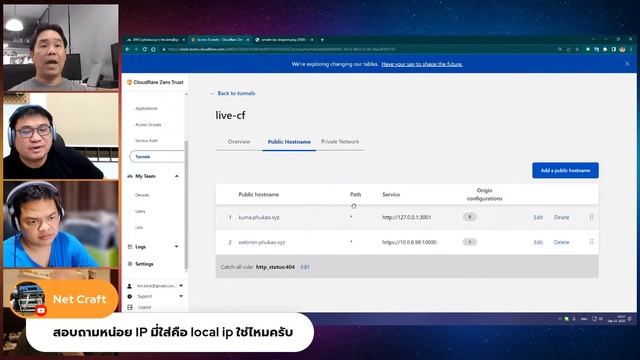Open the notification center in system tray
The height and width of the screenshot is (360, 640).
coord(630,319)
